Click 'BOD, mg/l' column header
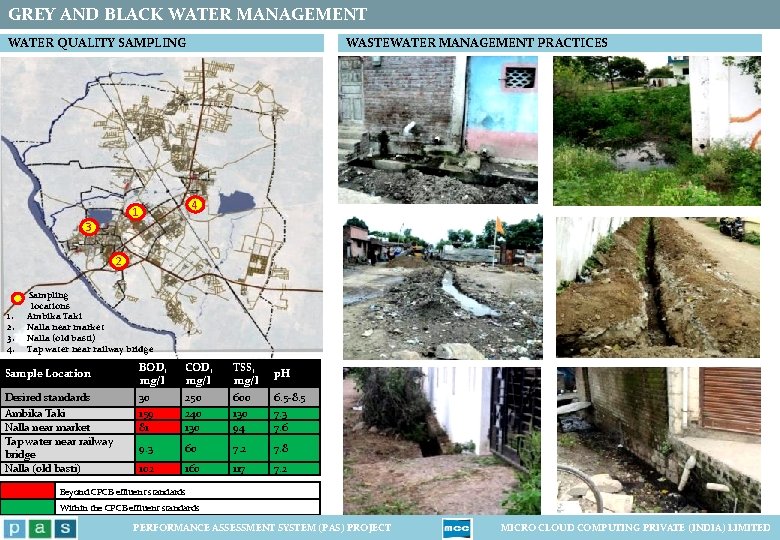Screen dimensions: 780x540 coord(153,374)
